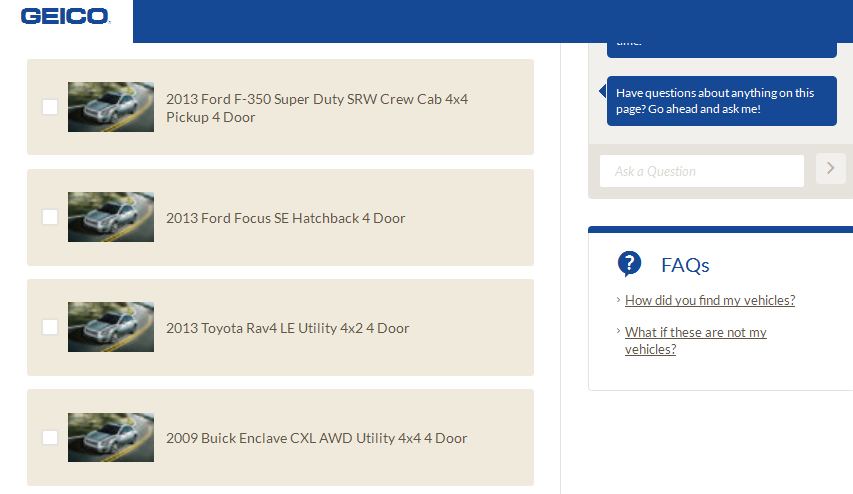Click the Ford F-350 car thumbnail image
The image size is (853, 494).
point(111,107)
